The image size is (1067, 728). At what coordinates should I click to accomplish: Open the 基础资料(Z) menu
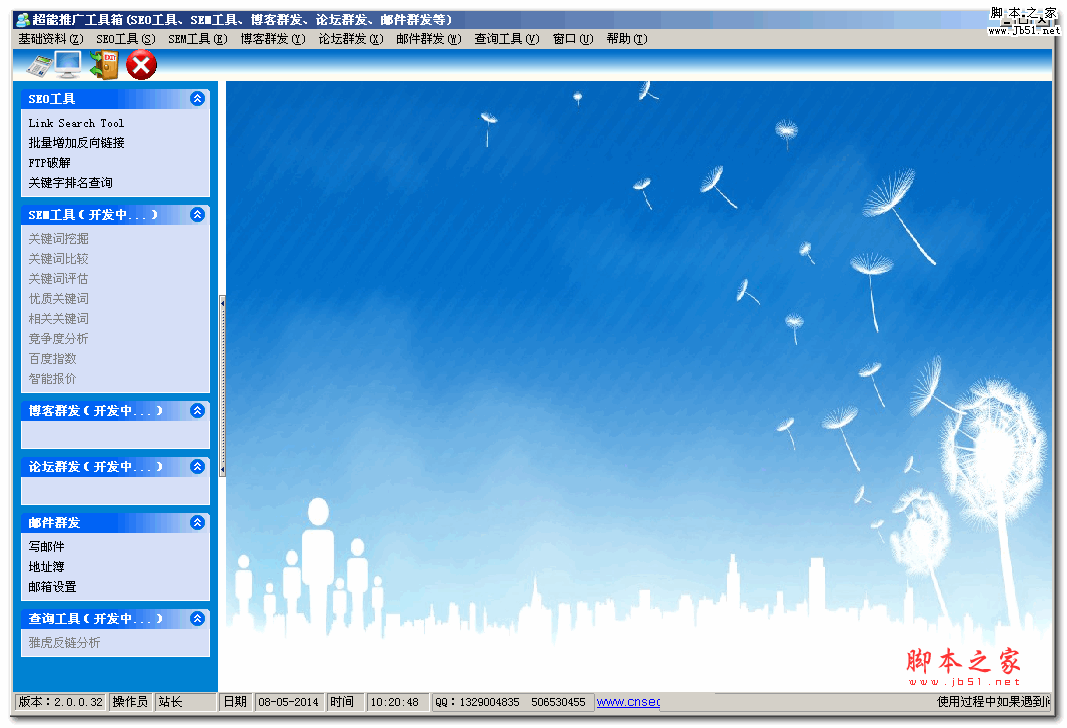(x=51, y=39)
